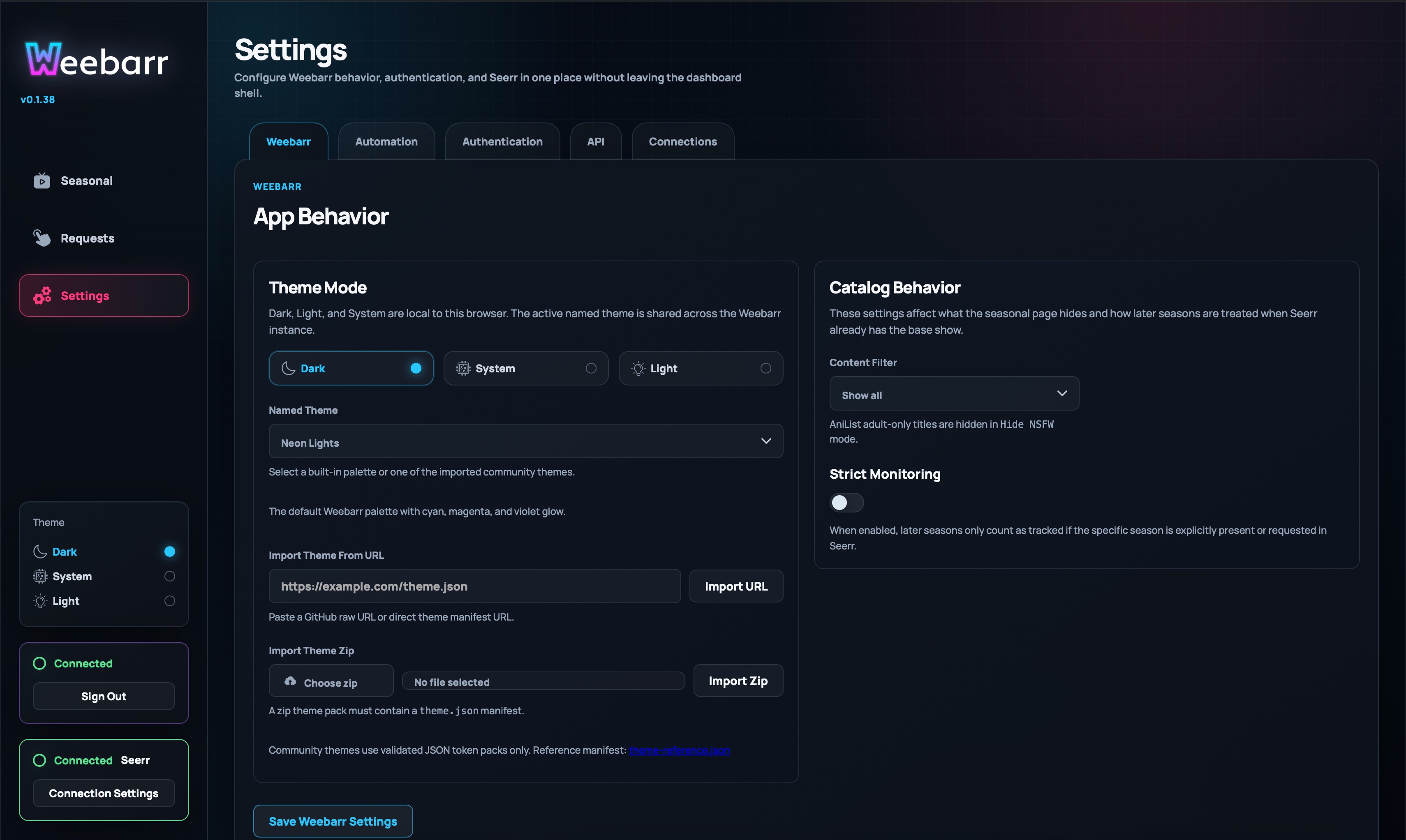Viewport: 1406px width, 840px height.
Task: Open the theme-reference.json link
Action: pyautogui.click(x=679, y=750)
